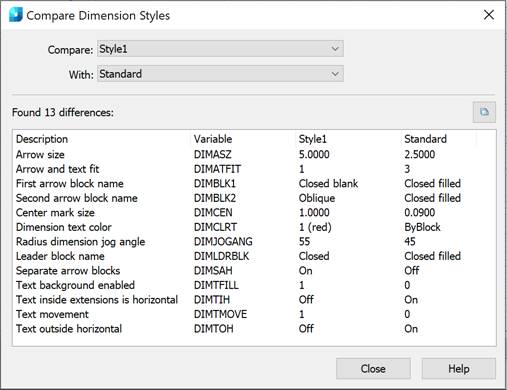507x390 pixels.
Task: Select Text outside horizontal row
Action: point(254,329)
